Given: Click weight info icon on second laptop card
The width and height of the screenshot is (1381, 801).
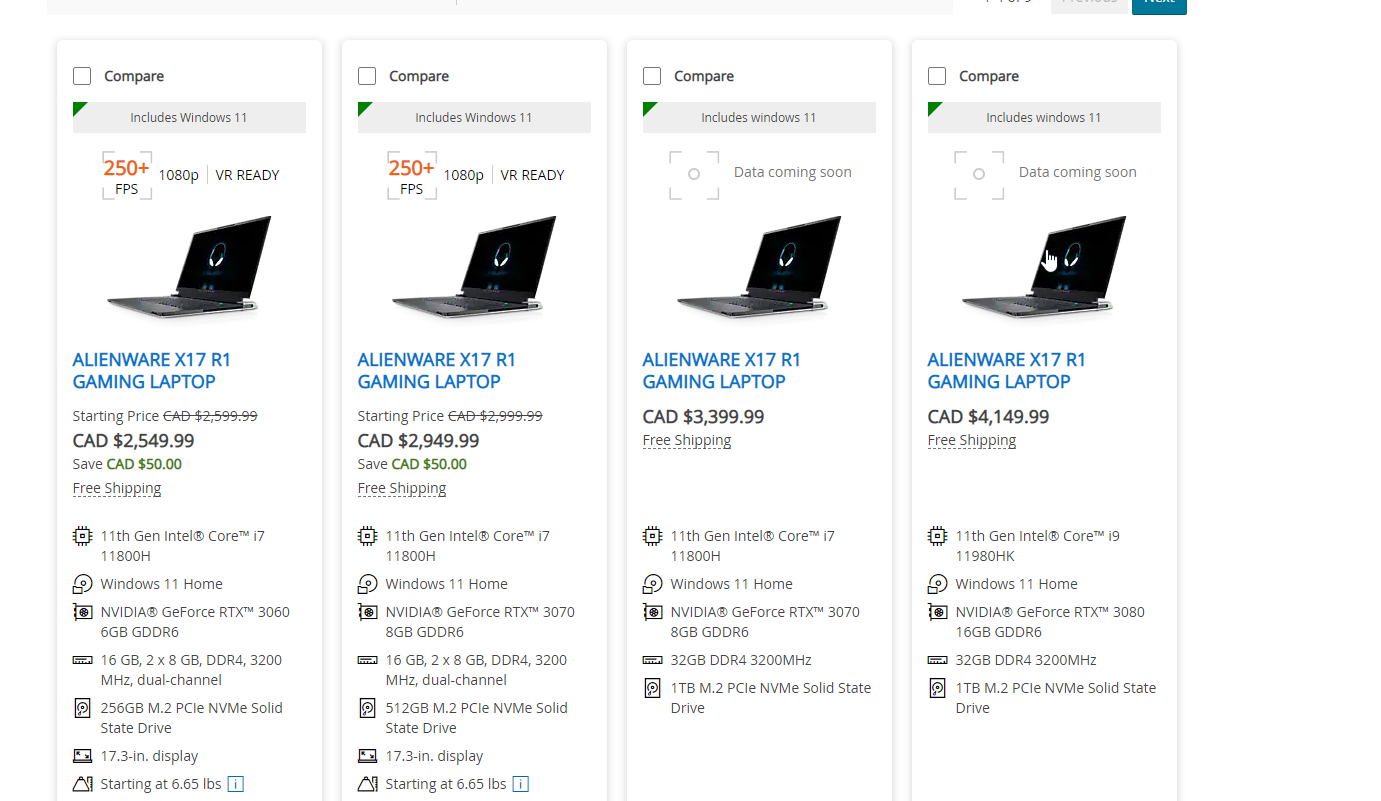Looking at the screenshot, I should coord(521,784).
